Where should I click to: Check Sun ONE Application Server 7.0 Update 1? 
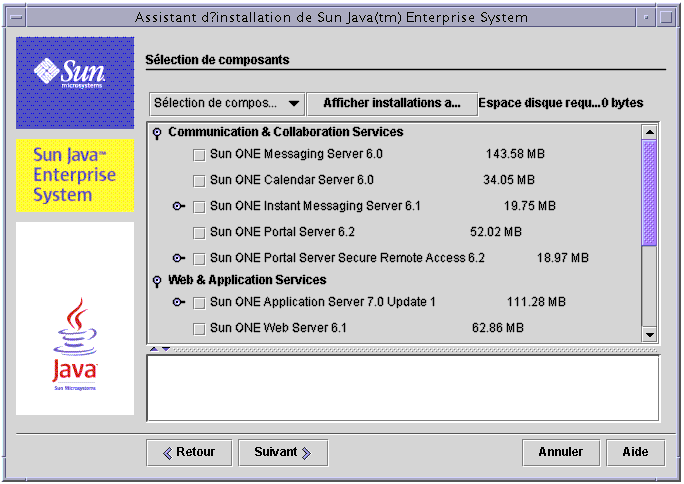pyautogui.click(x=199, y=303)
